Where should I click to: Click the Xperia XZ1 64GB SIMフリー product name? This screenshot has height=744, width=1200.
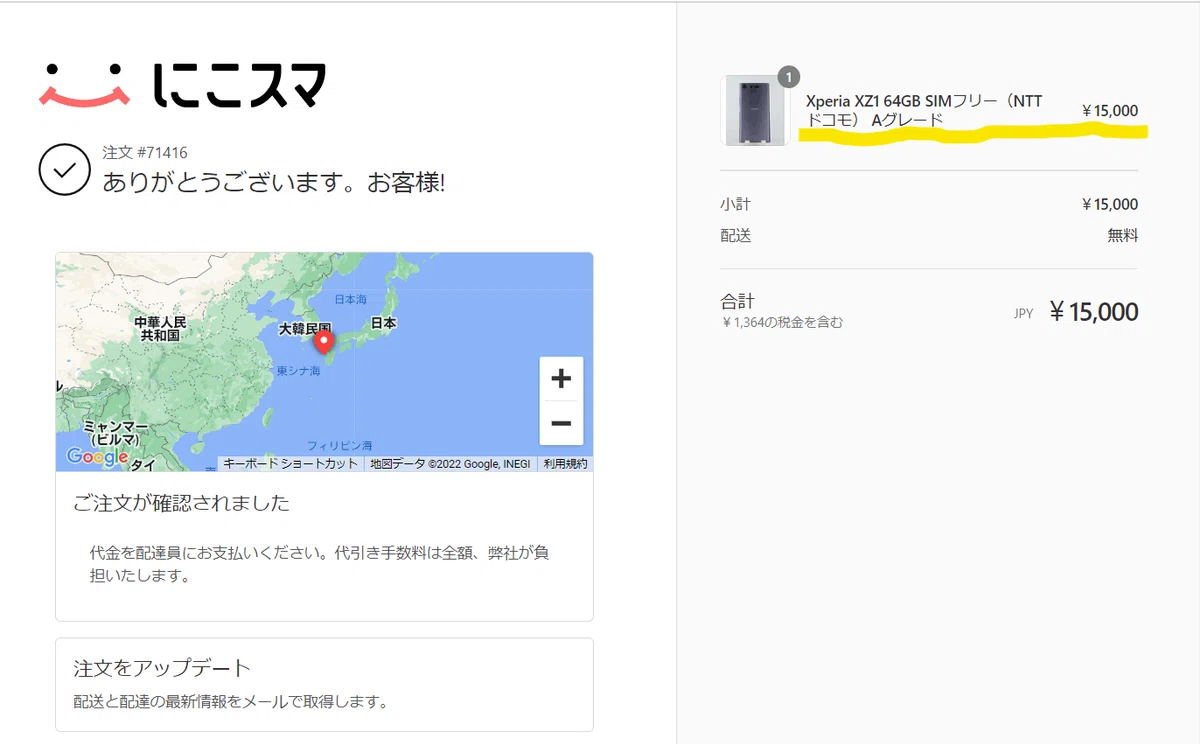point(924,110)
